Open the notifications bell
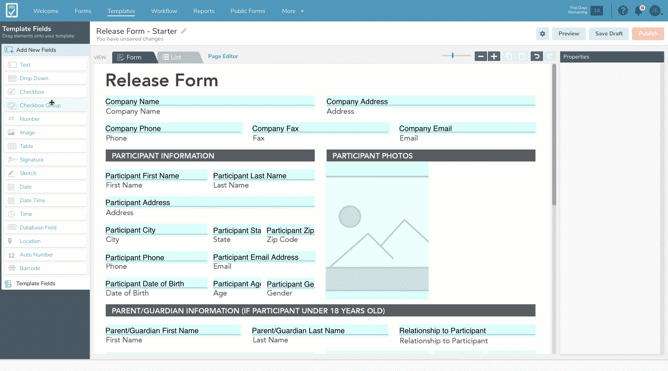 [x=639, y=11]
